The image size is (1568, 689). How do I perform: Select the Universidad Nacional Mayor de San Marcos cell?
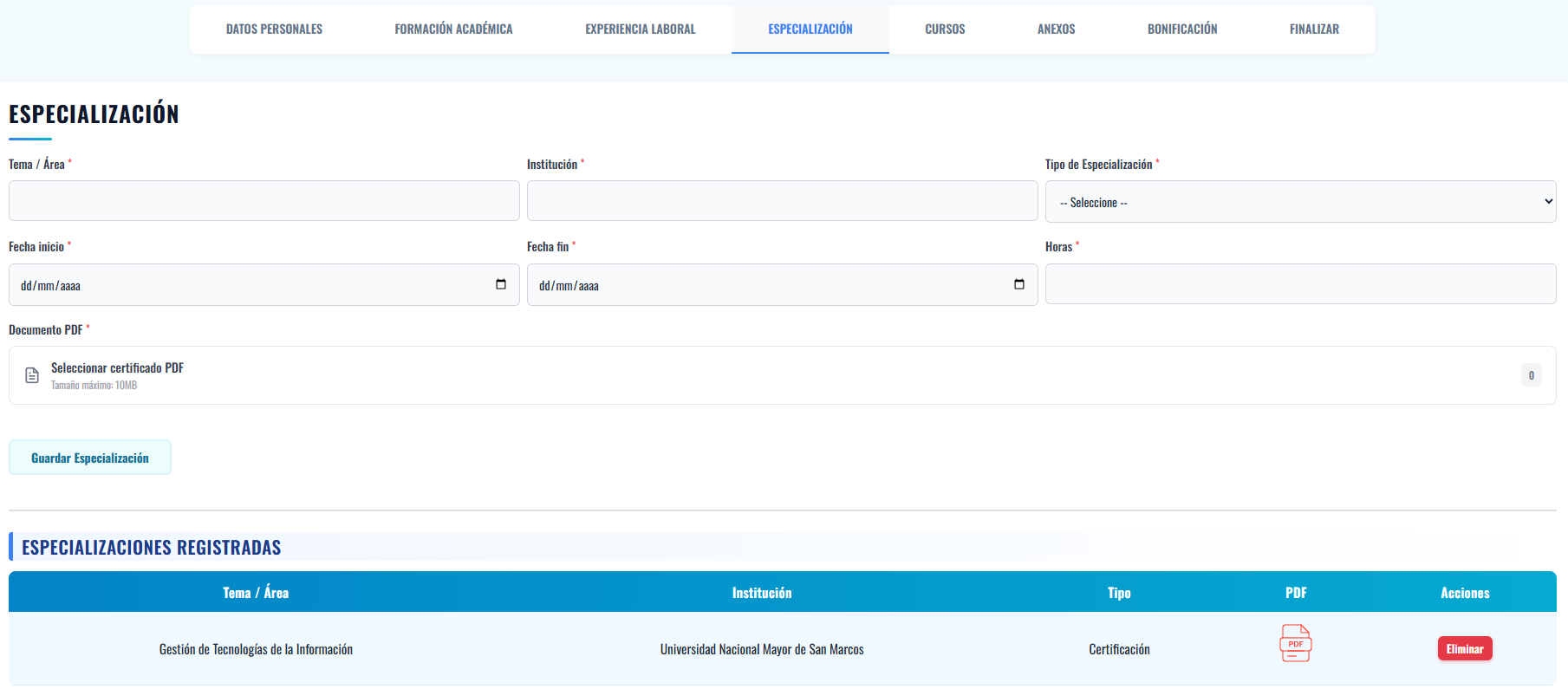tap(762, 649)
